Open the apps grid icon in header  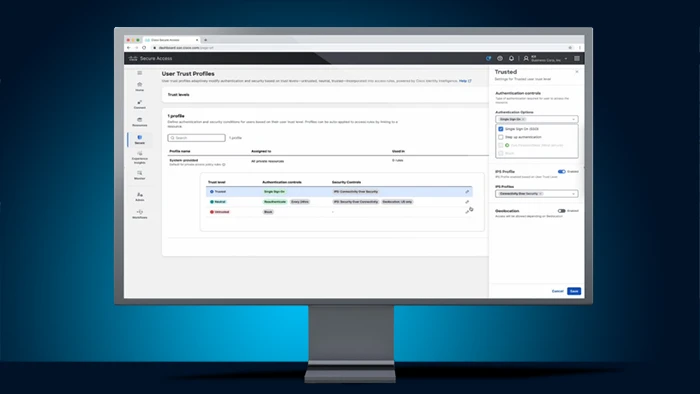577,58
